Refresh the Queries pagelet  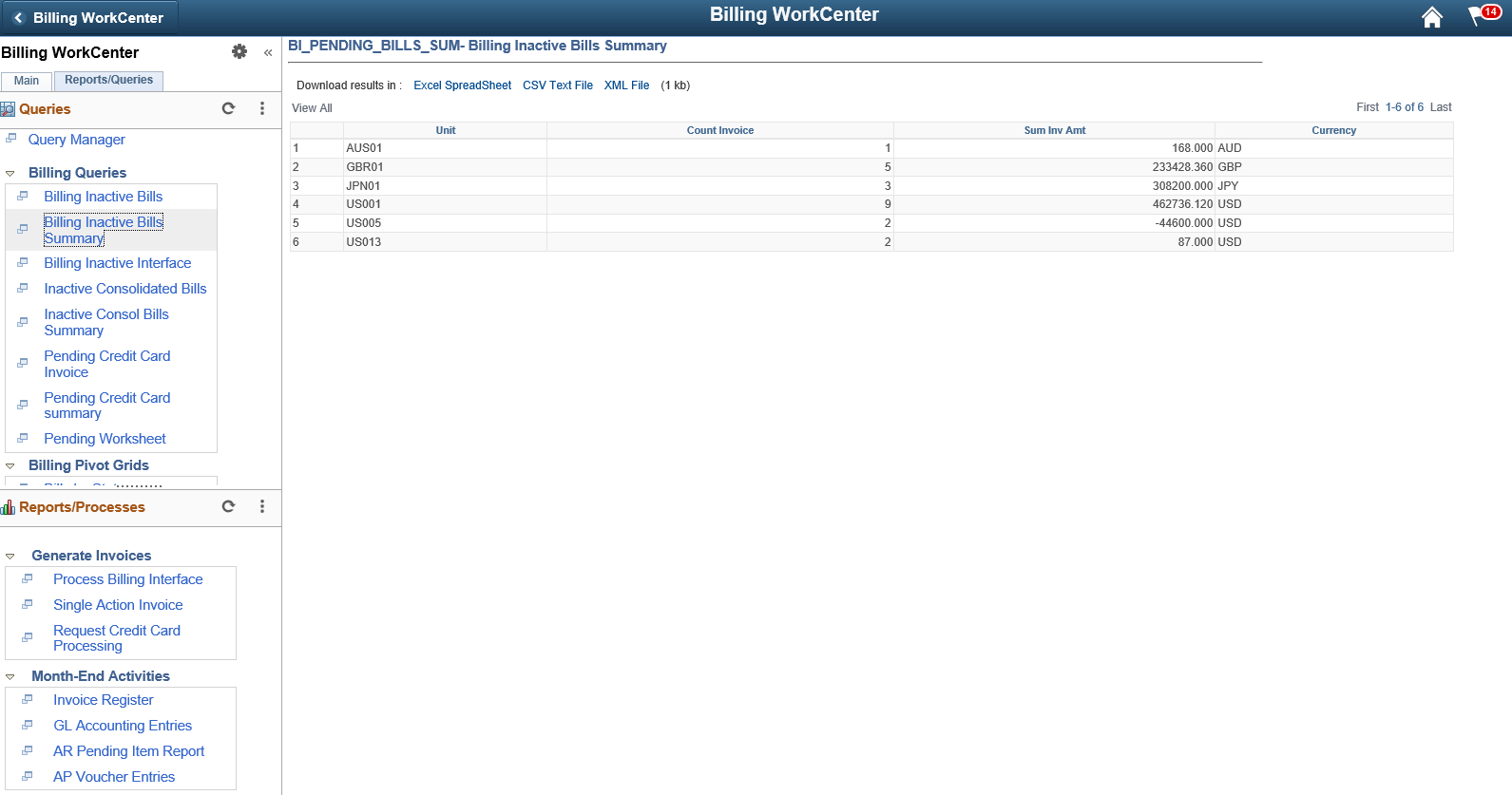(x=228, y=108)
